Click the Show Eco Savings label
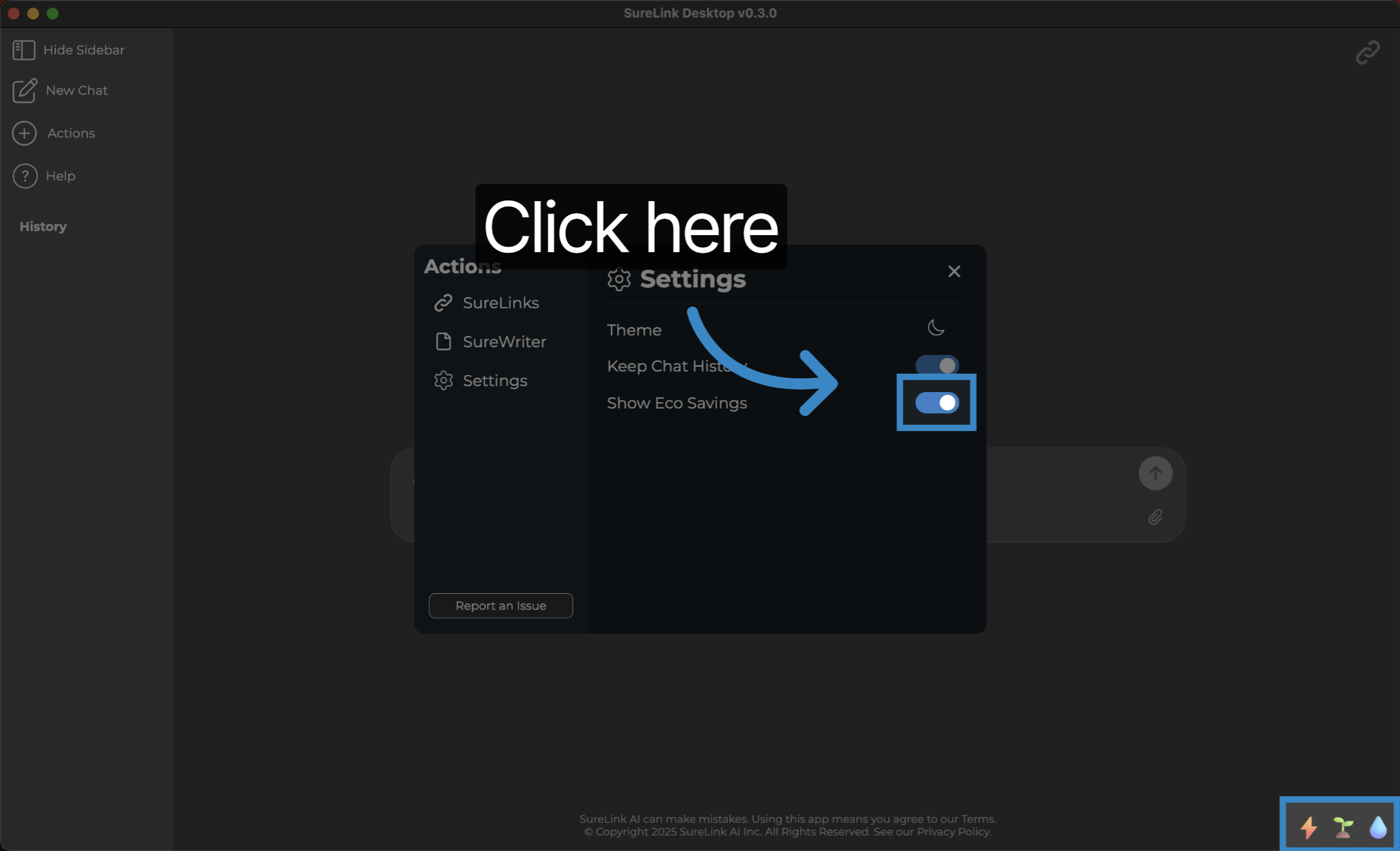The height and width of the screenshot is (851, 1400). click(x=677, y=403)
